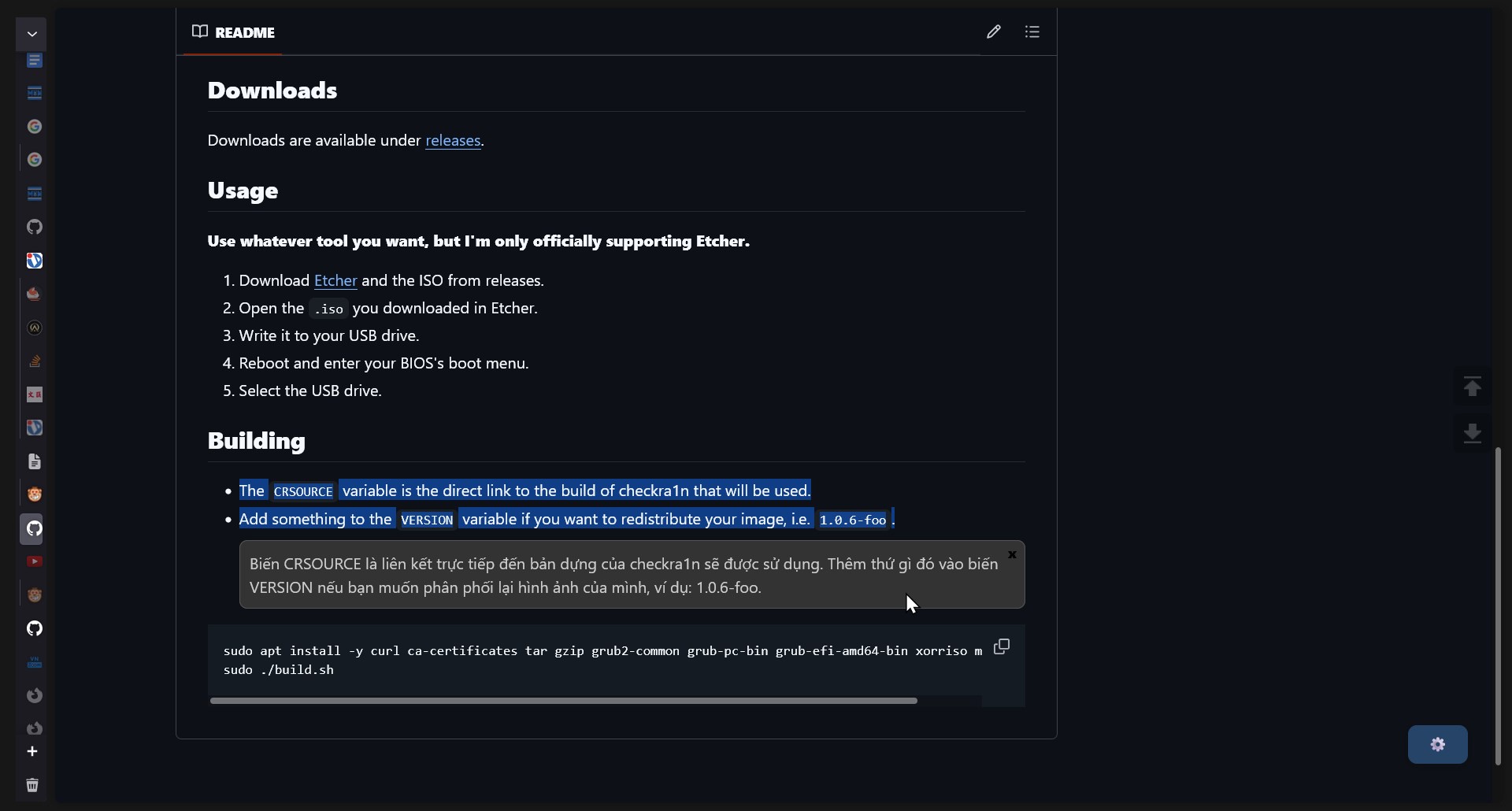Switch to the Stack Overflow sidebar tab
Screen dimensions: 1512x811
click(x=35, y=361)
